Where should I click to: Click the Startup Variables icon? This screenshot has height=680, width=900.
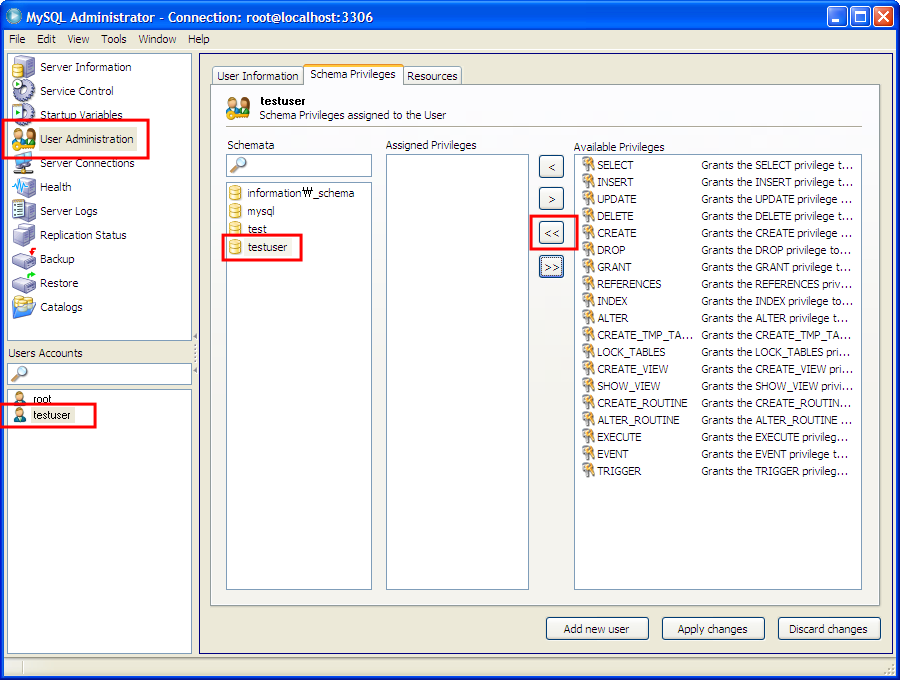[24, 114]
